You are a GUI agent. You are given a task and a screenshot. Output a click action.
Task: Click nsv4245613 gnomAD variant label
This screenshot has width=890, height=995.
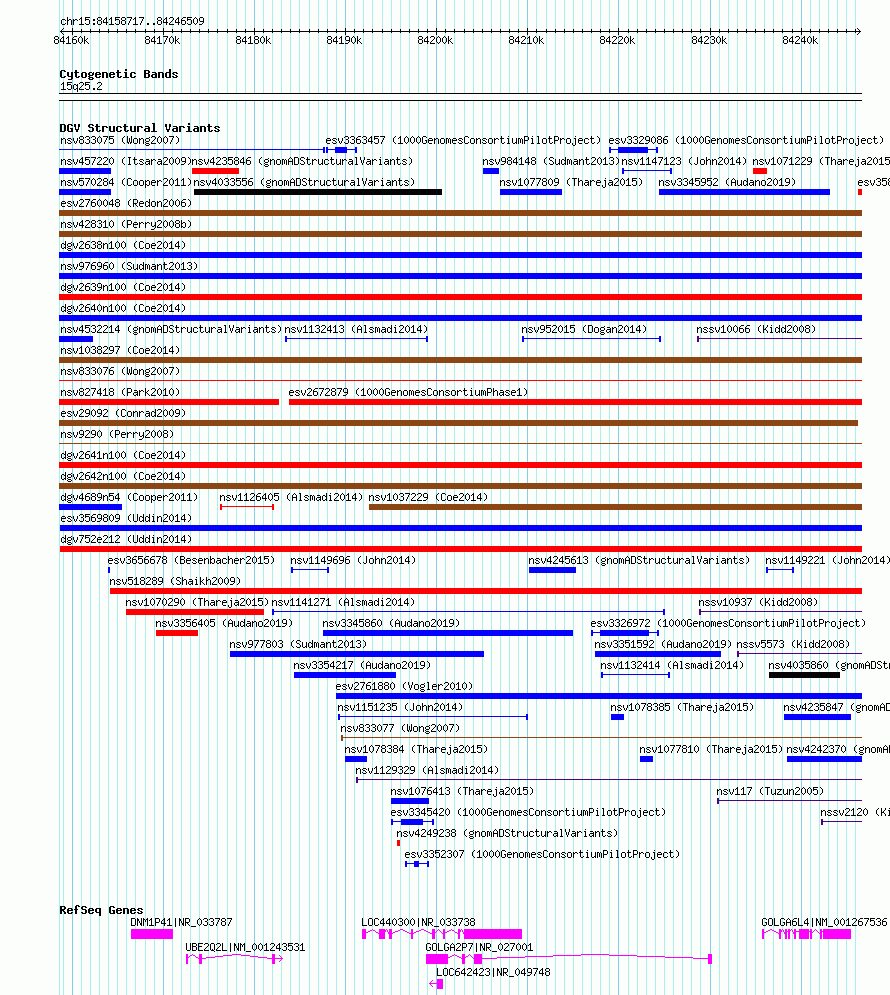point(639,560)
